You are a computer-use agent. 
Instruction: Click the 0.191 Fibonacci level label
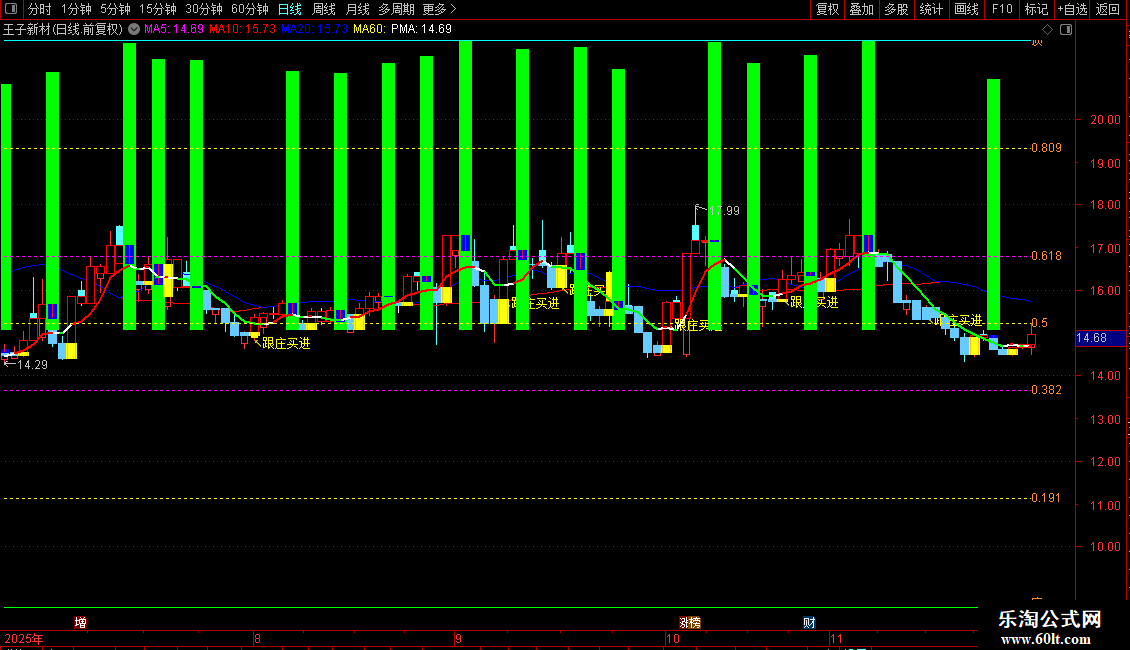pos(1046,498)
